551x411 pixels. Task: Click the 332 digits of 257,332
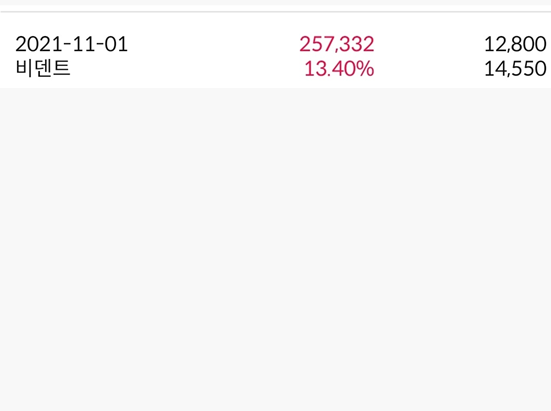pyautogui.click(x=356, y=44)
